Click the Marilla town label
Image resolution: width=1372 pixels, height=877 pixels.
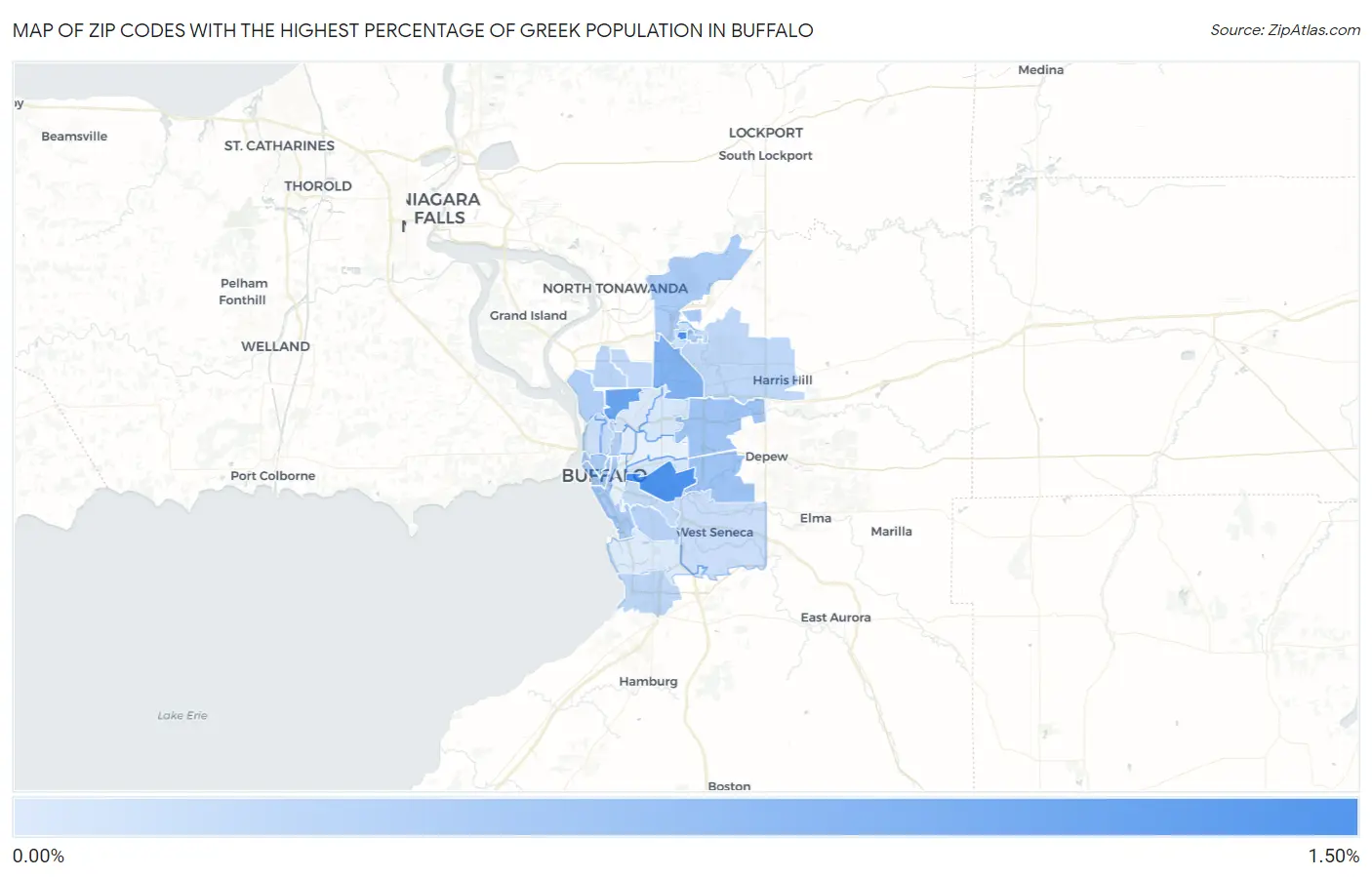[891, 532]
